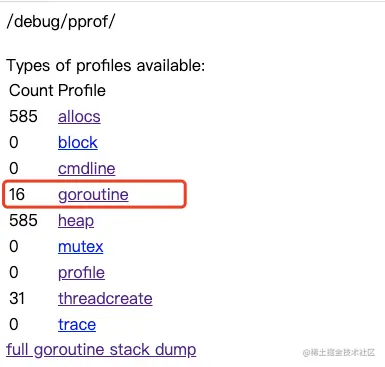The image size is (385, 367).
Task: Click the goroutine count value 16
Action: 17,195
